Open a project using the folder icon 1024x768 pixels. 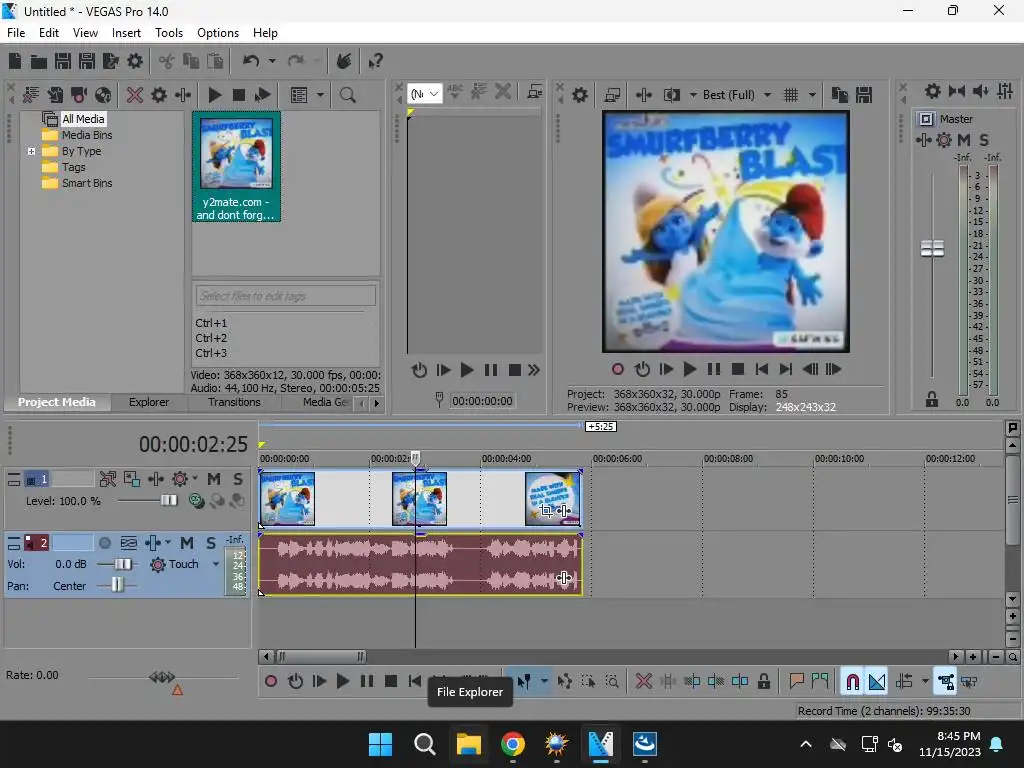pyautogui.click(x=39, y=61)
